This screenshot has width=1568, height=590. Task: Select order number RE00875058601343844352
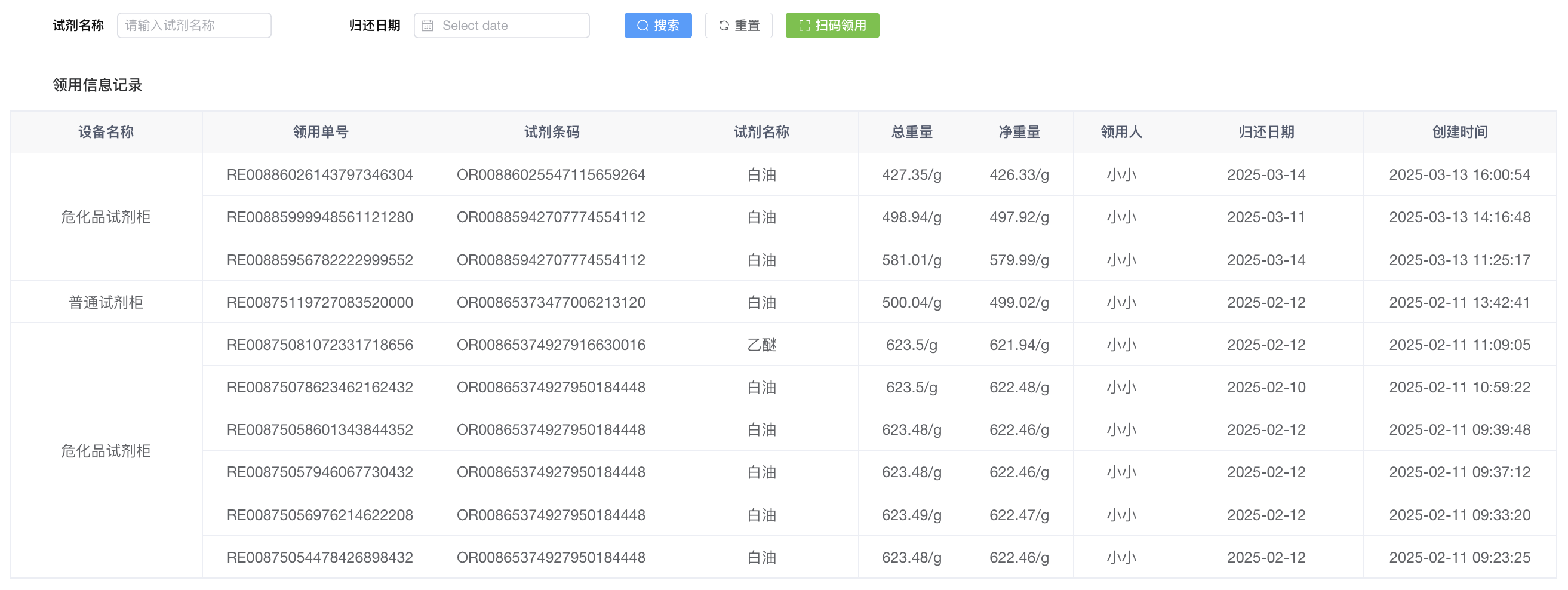[x=319, y=430]
